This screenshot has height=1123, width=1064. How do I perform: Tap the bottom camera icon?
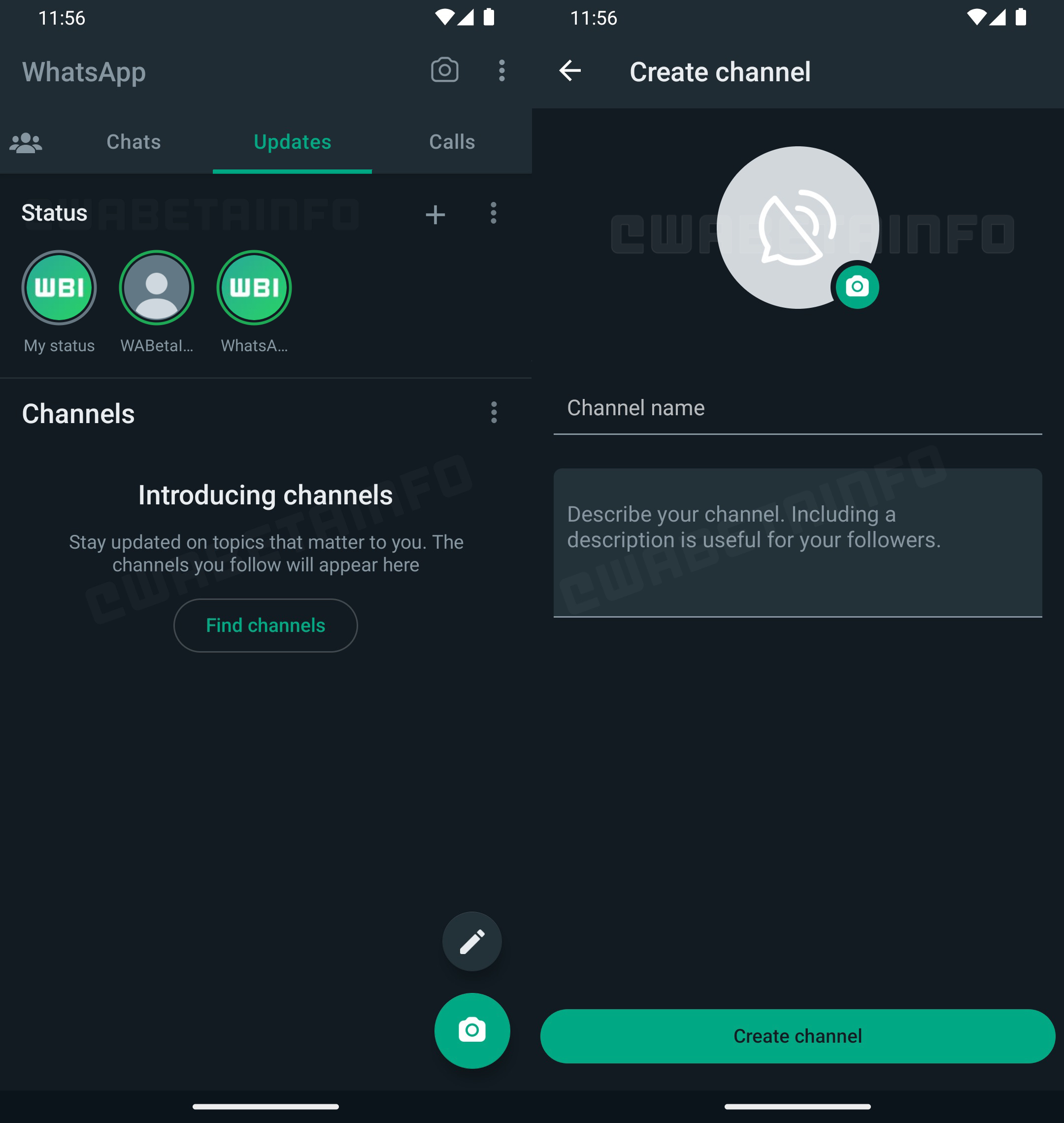pos(471,1030)
